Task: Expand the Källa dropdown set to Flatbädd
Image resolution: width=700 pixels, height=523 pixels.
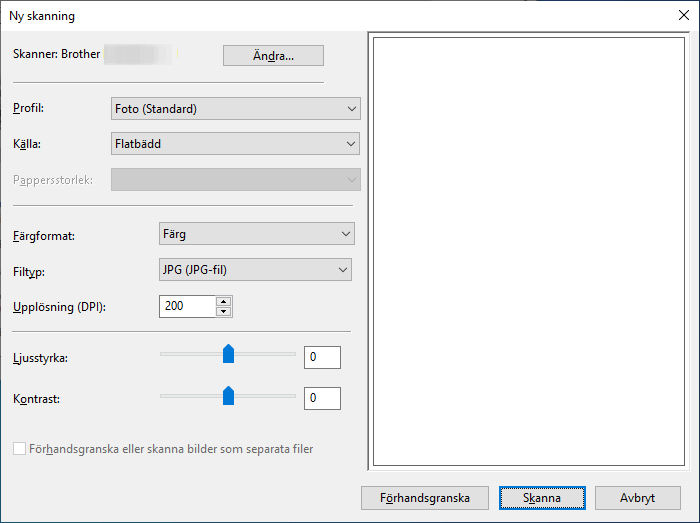Action: [x=235, y=144]
